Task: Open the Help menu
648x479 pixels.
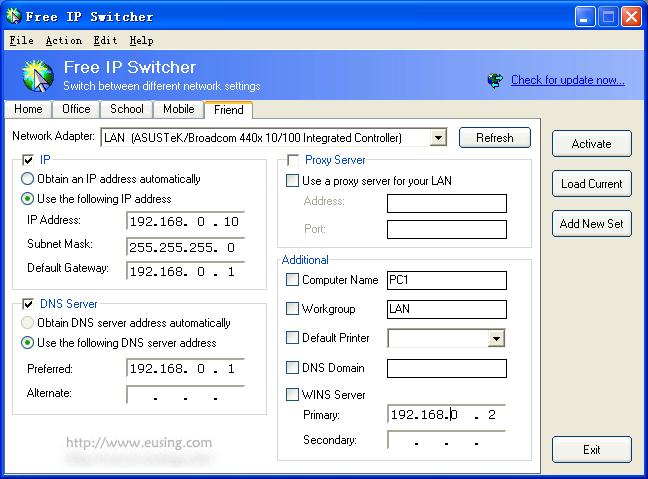Action: pyautogui.click(x=141, y=41)
